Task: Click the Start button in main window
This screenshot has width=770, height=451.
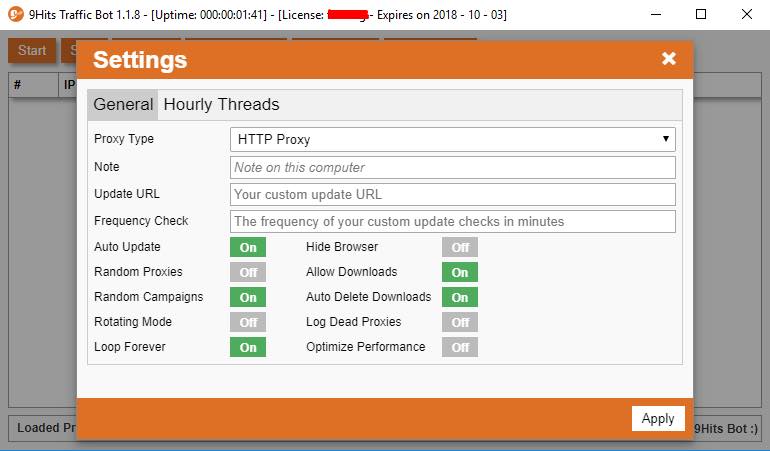Action: (32, 51)
